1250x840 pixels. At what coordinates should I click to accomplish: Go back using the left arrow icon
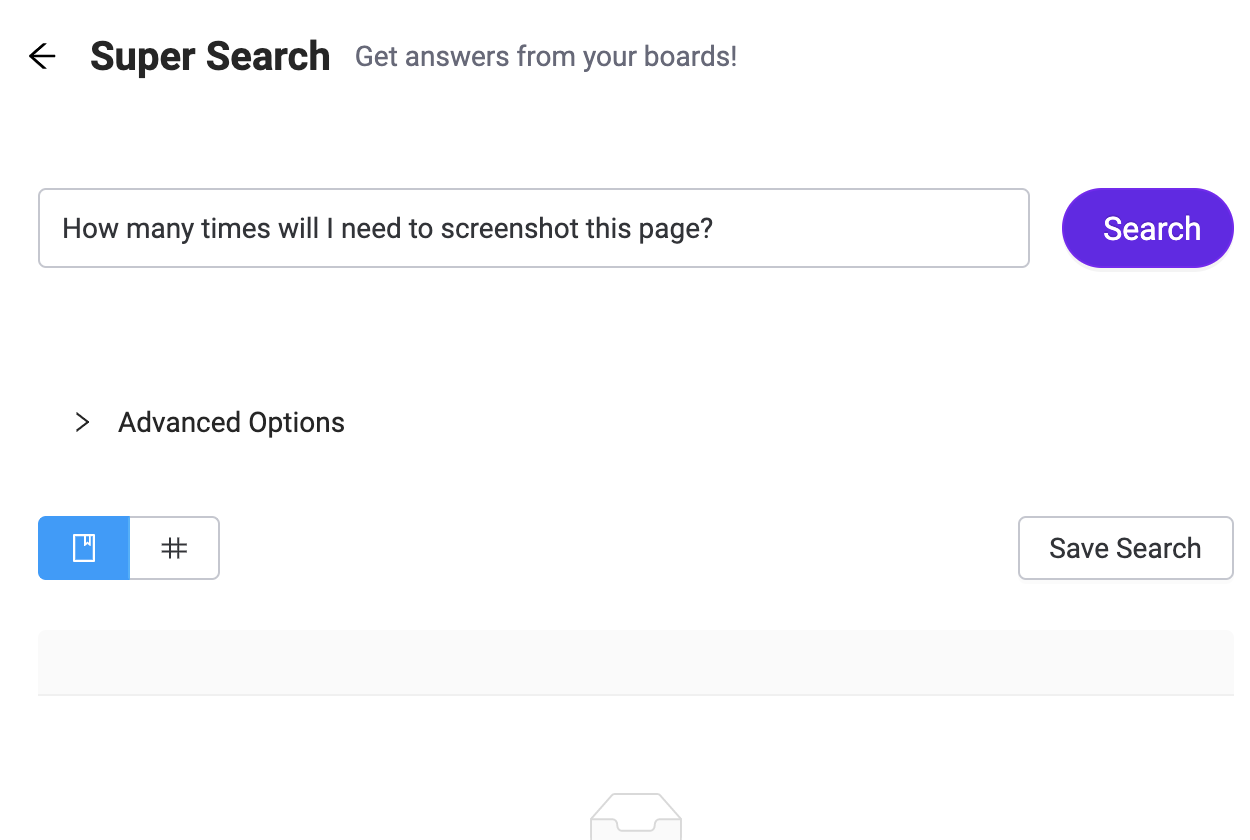coord(42,57)
